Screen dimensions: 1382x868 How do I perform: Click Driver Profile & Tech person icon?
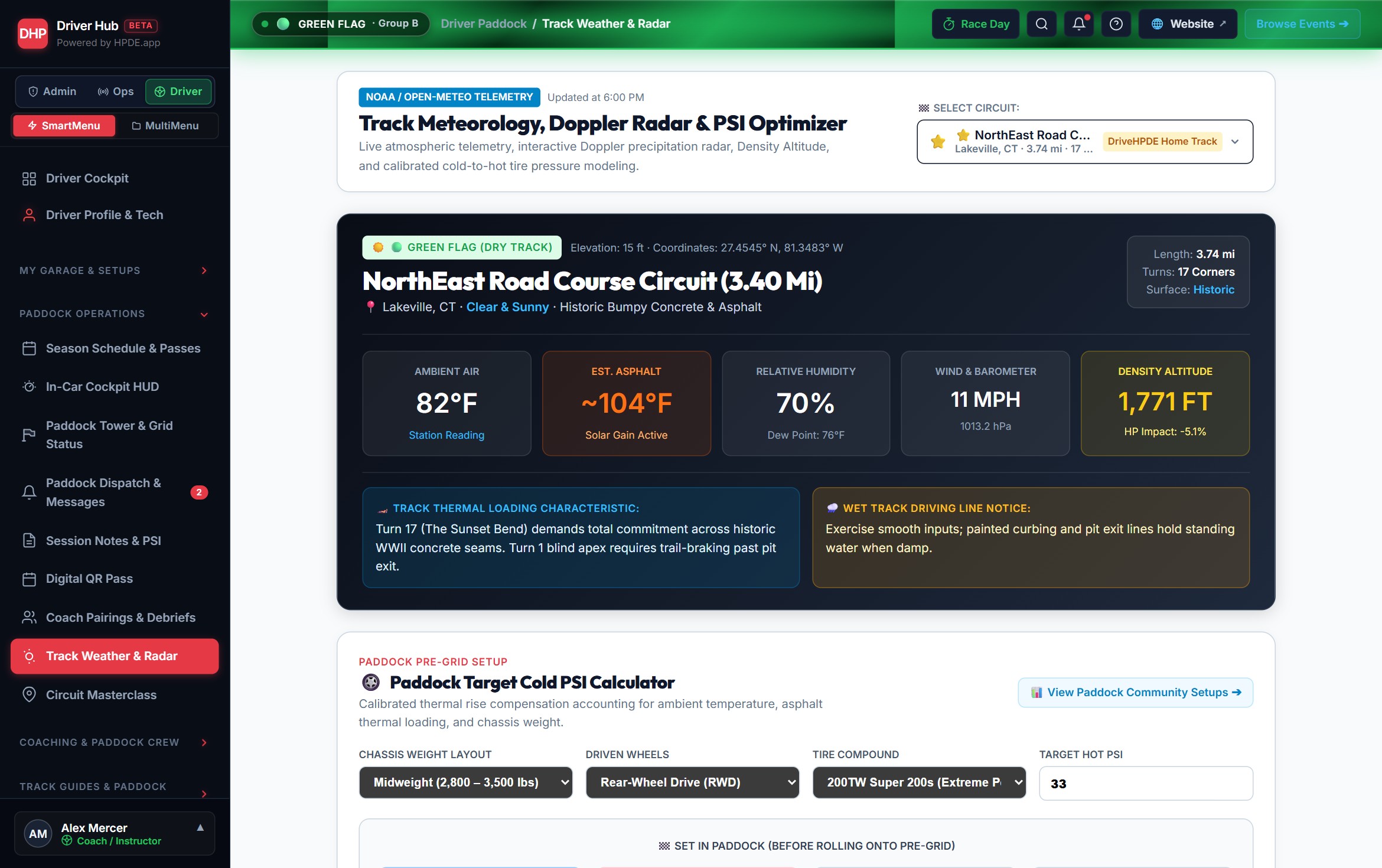(29, 215)
